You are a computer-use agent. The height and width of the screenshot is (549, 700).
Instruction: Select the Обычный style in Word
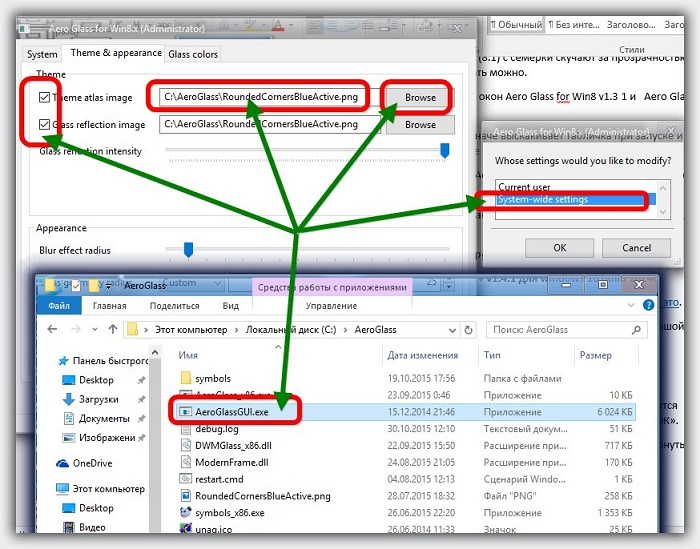point(516,25)
